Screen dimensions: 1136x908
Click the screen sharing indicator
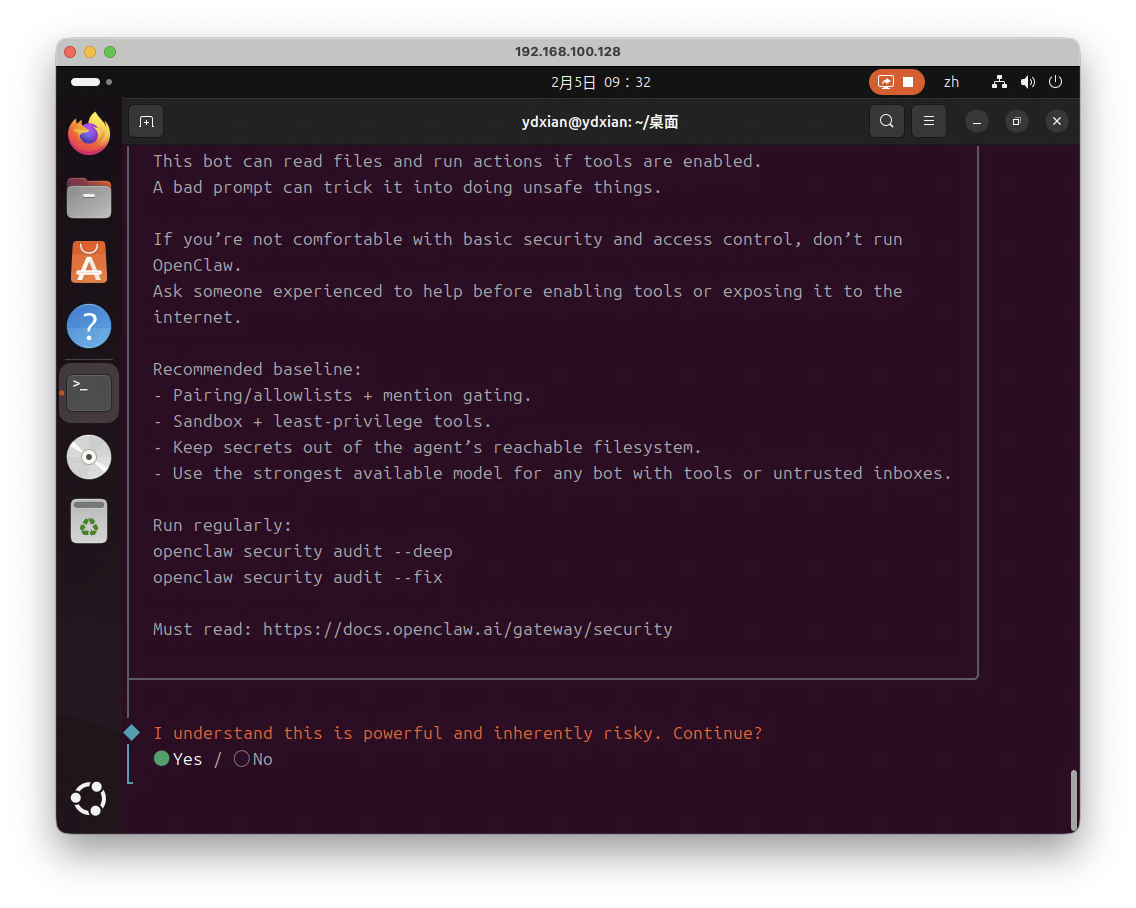click(x=896, y=82)
